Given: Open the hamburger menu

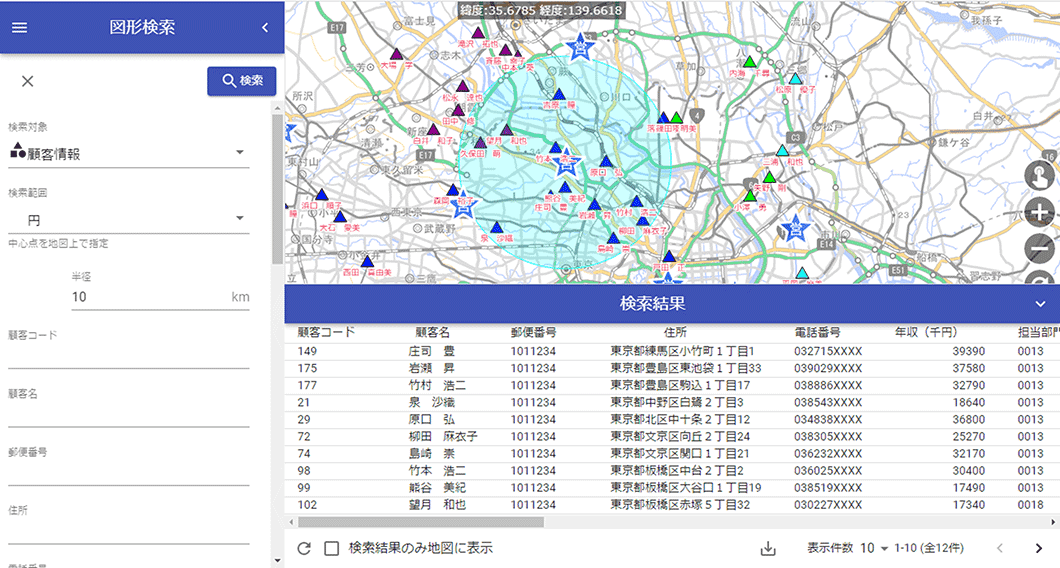Looking at the screenshot, I should [19, 27].
